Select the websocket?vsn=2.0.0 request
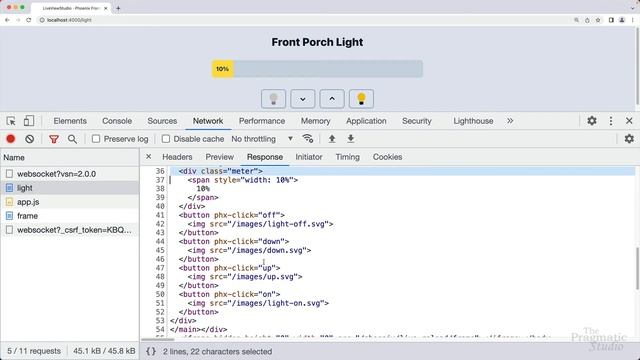This screenshot has height=360, width=640. 70,174
